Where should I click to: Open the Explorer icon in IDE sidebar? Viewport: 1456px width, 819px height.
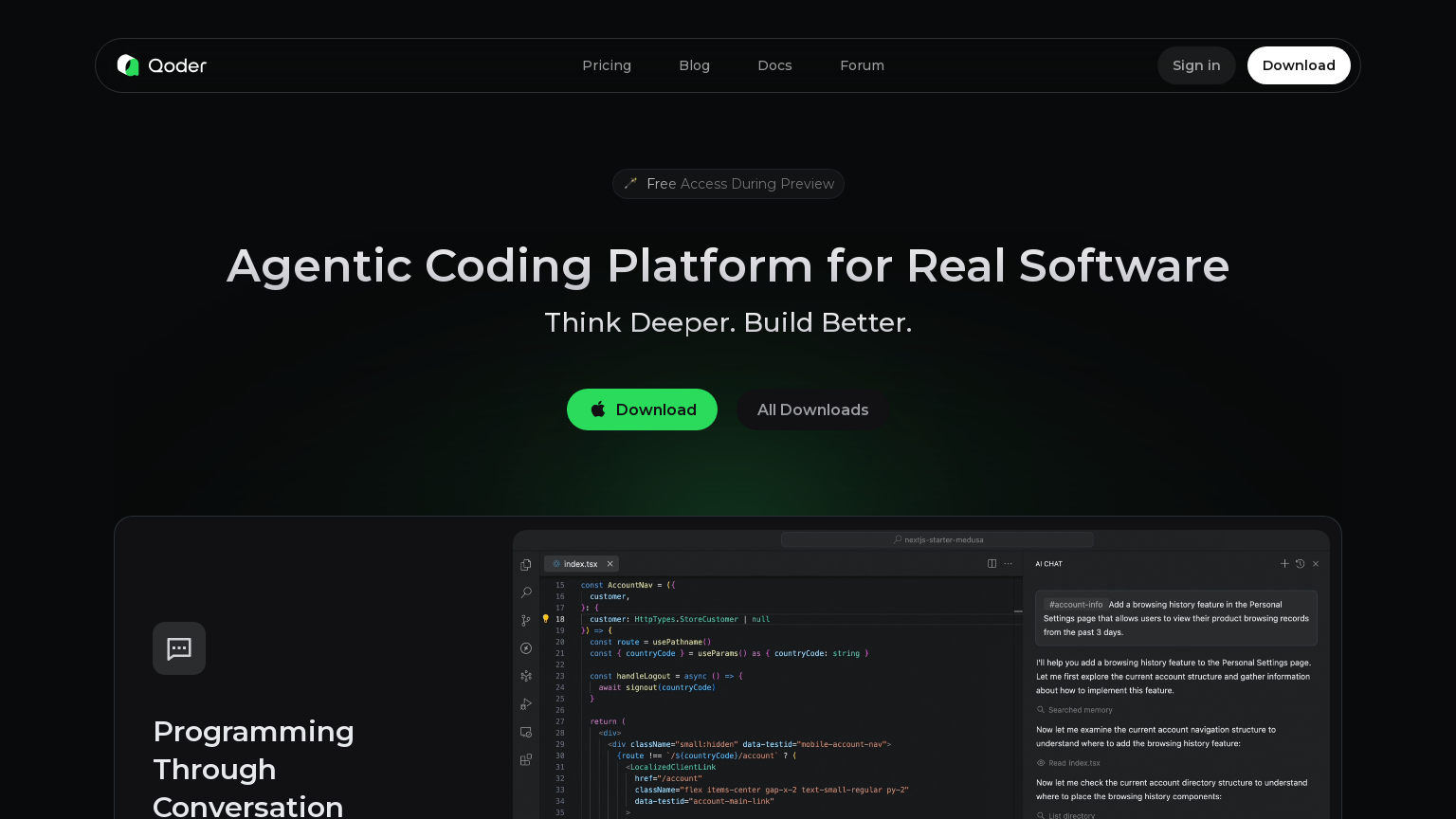(526, 565)
